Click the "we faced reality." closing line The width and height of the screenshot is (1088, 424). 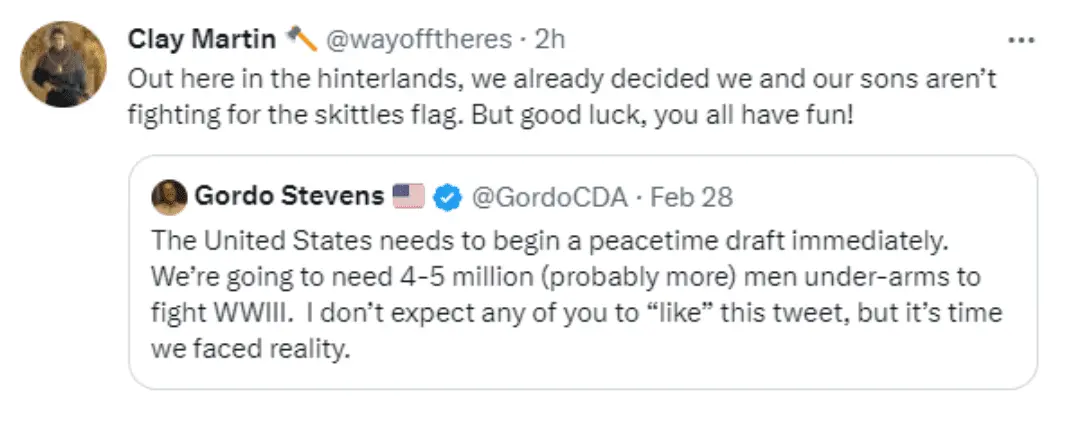[x=252, y=350]
